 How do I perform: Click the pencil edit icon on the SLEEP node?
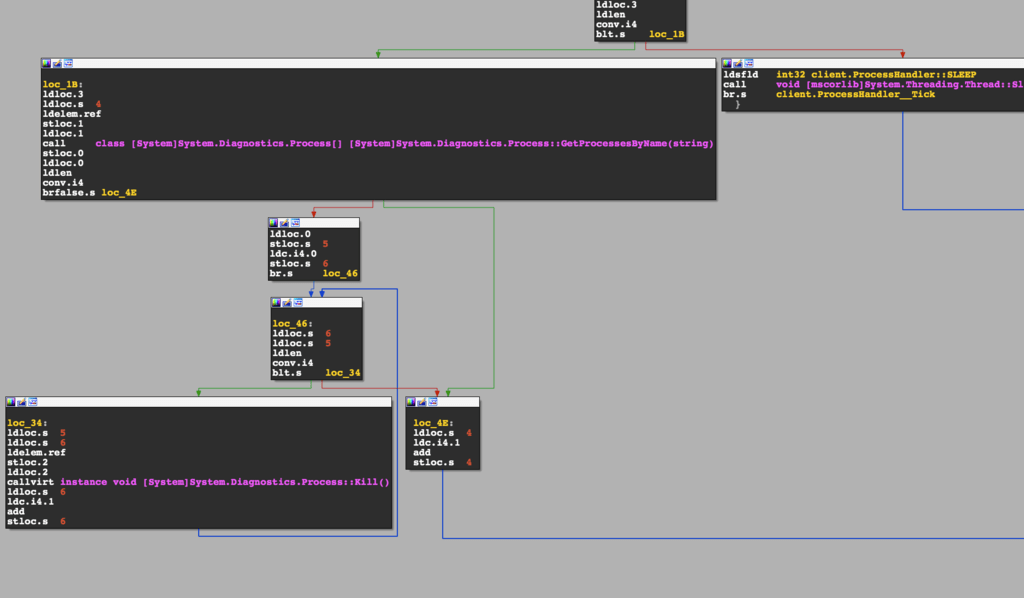tap(737, 63)
